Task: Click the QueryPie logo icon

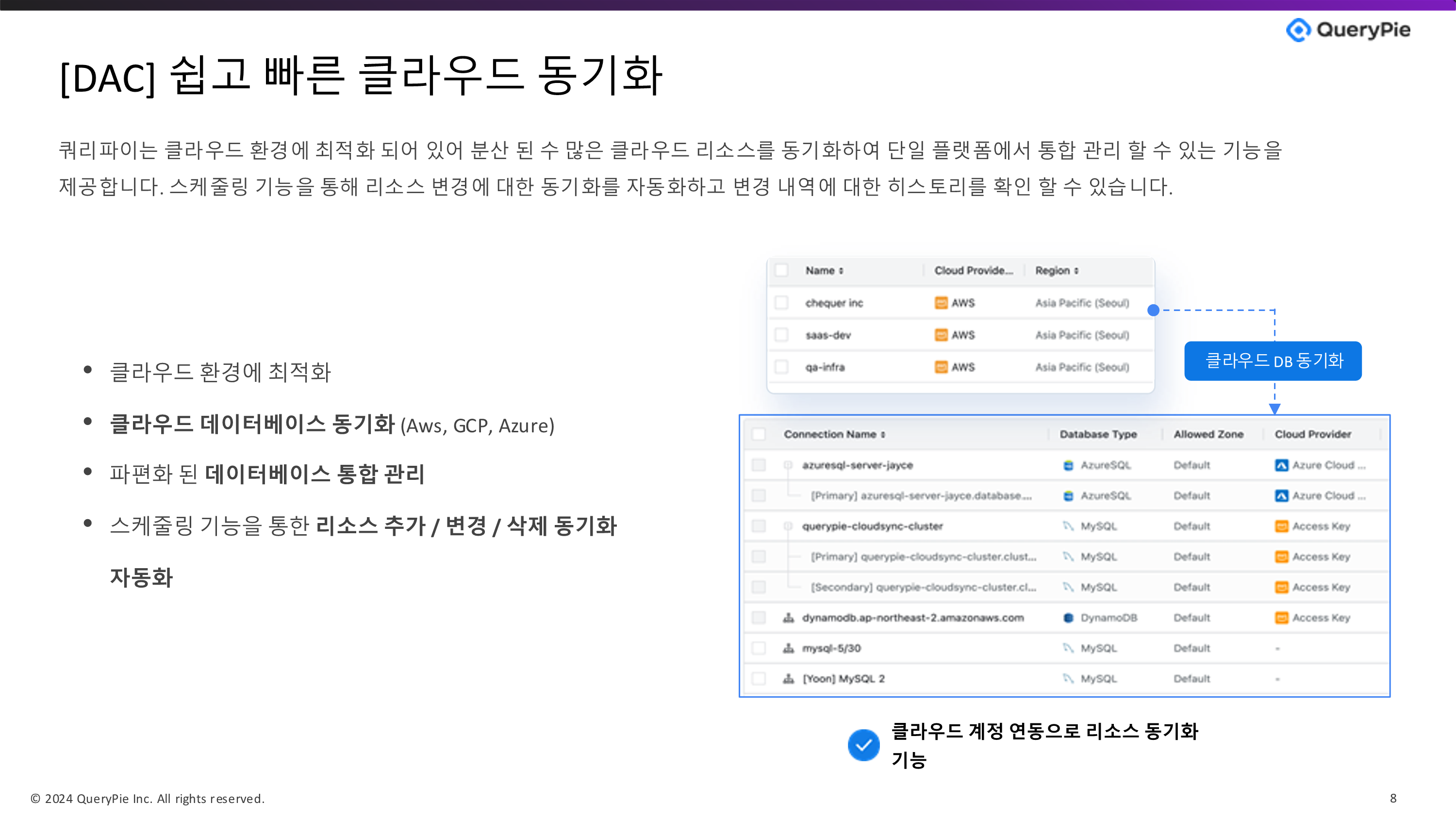Action: [1298, 30]
